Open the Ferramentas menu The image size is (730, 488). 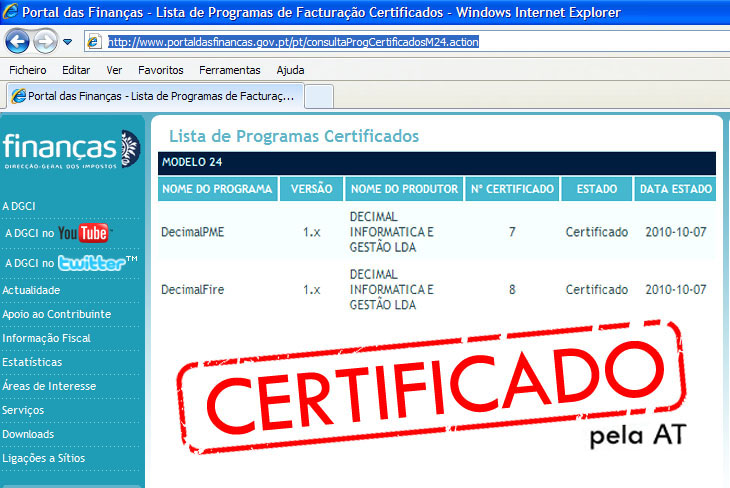pyautogui.click(x=230, y=70)
